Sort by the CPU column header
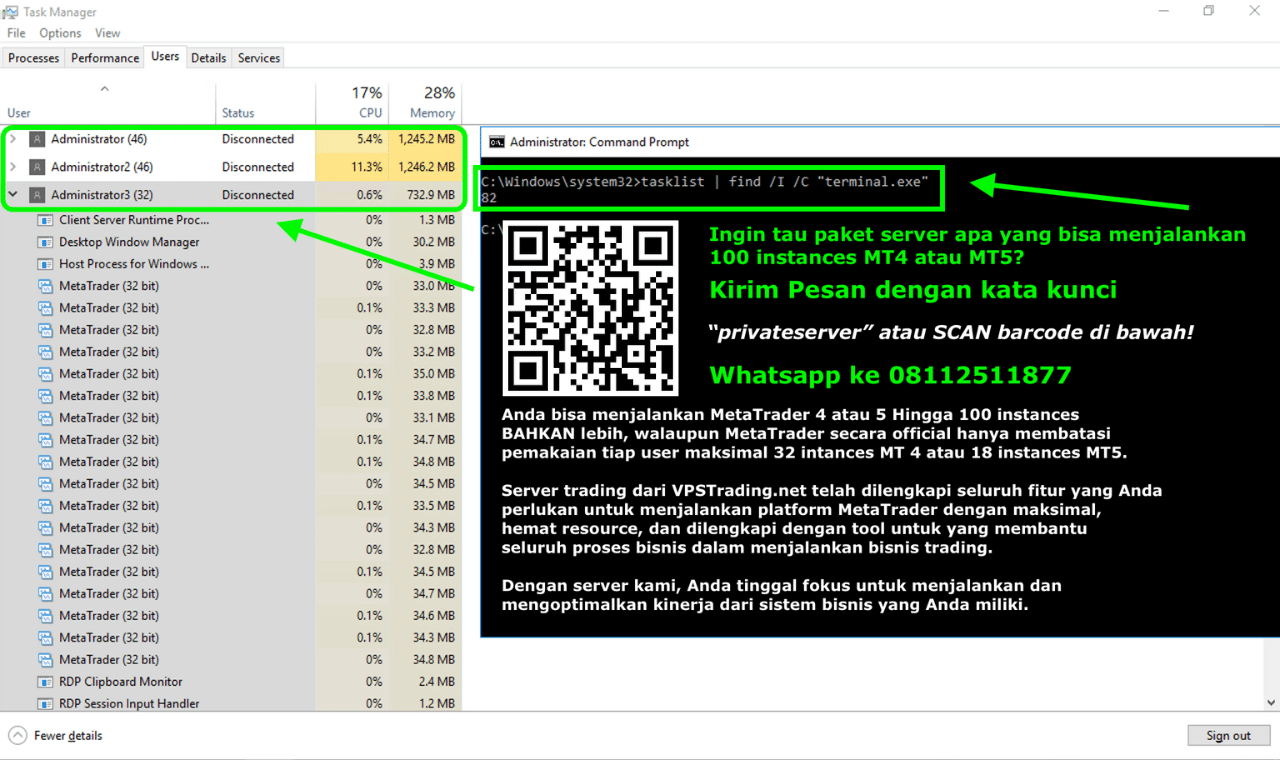The height and width of the screenshot is (760, 1280). [351, 103]
